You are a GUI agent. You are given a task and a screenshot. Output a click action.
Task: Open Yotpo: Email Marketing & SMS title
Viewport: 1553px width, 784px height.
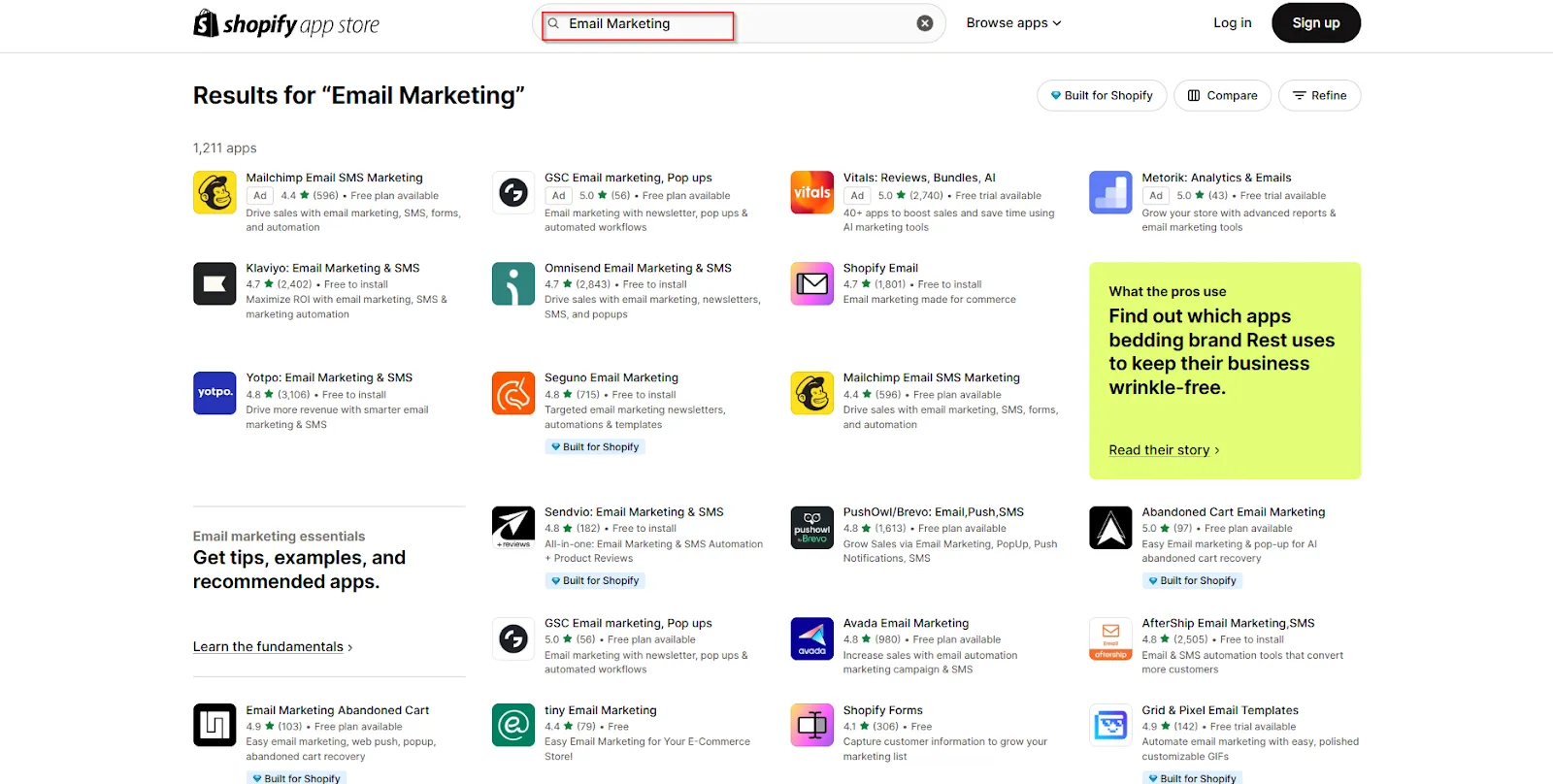tap(329, 377)
